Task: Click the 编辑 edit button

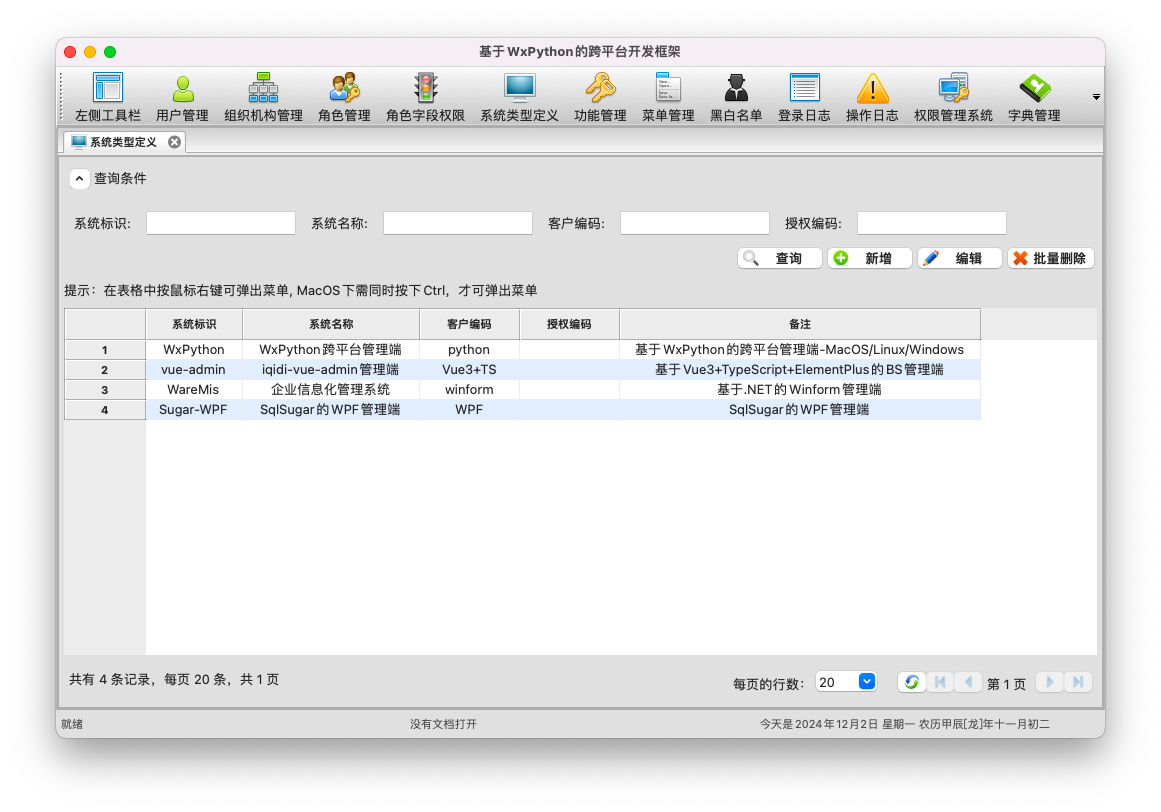Action: (x=960, y=258)
